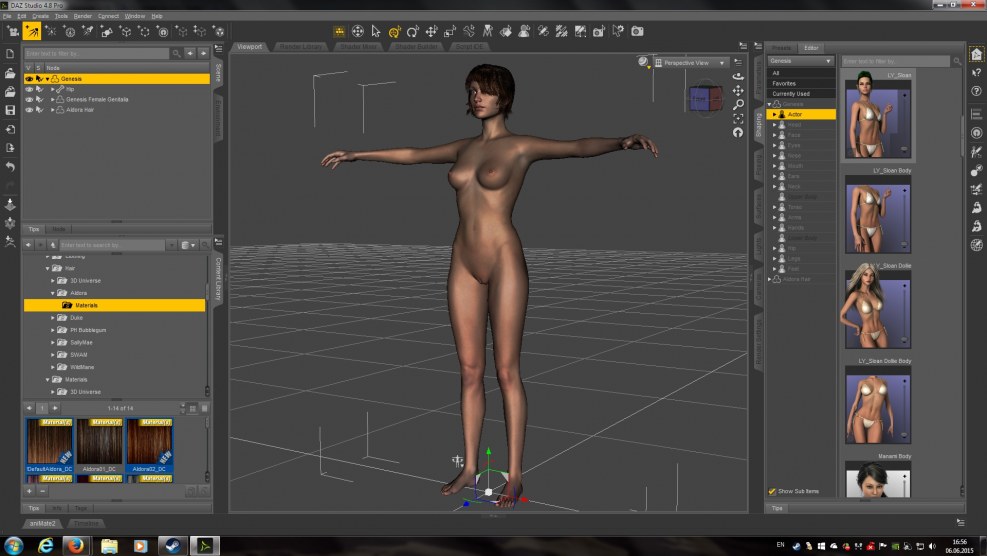This screenshot has width=987, height=556.
Task: Click the view cube in viewport
Action: click(706, 99)
